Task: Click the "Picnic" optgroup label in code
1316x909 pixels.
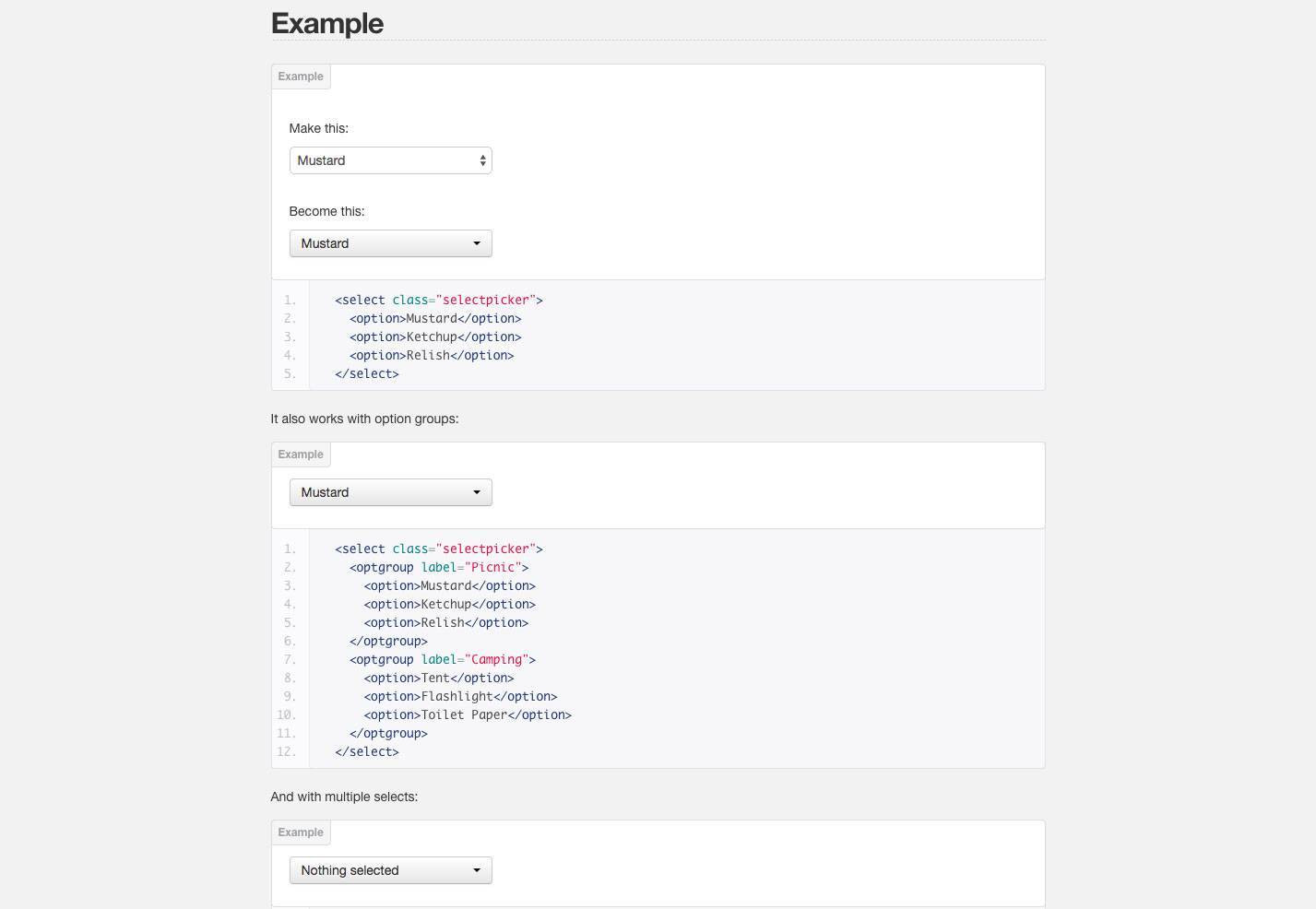Action: 493,567
